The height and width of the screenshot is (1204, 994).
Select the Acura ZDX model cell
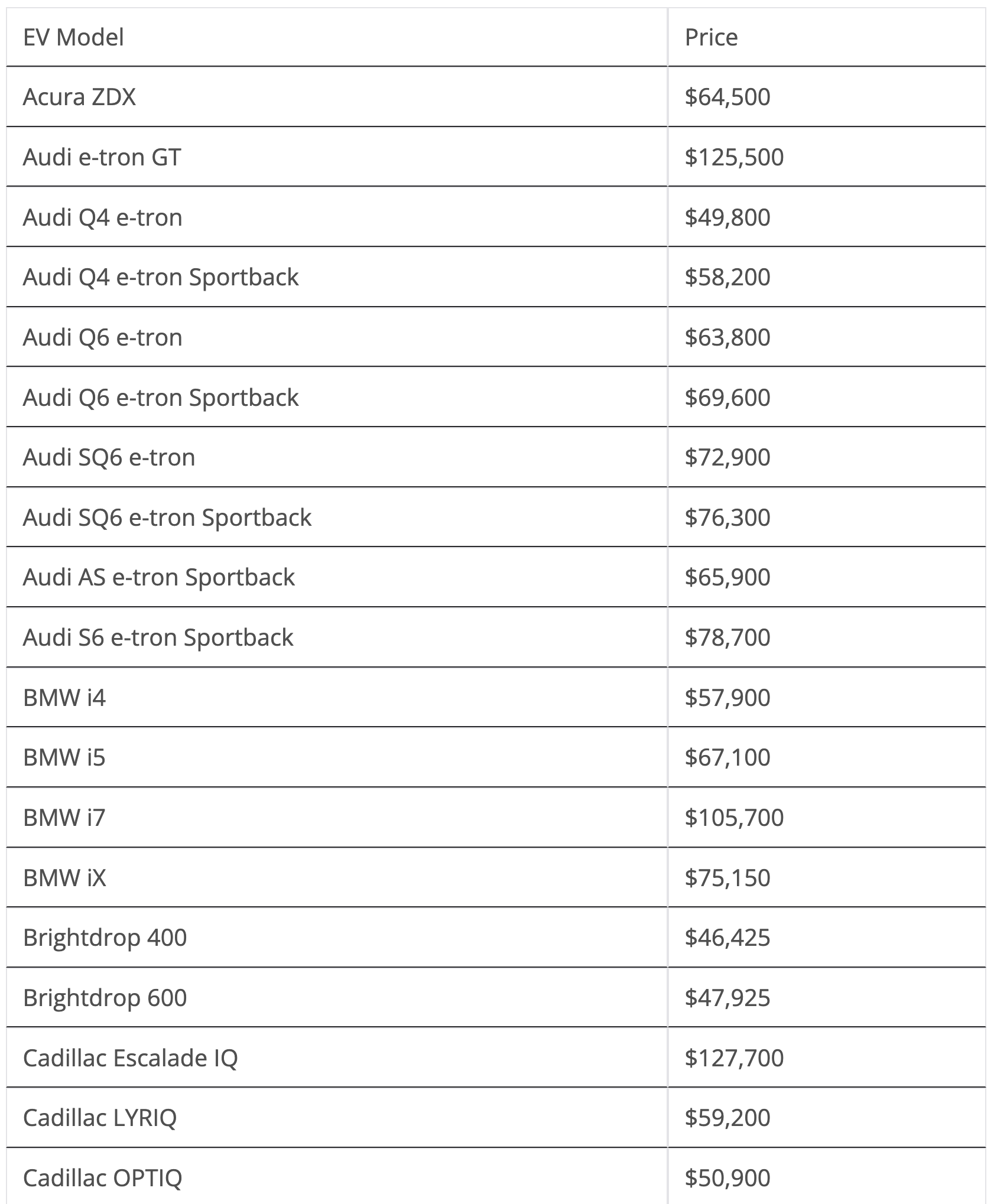pos(79,97)
